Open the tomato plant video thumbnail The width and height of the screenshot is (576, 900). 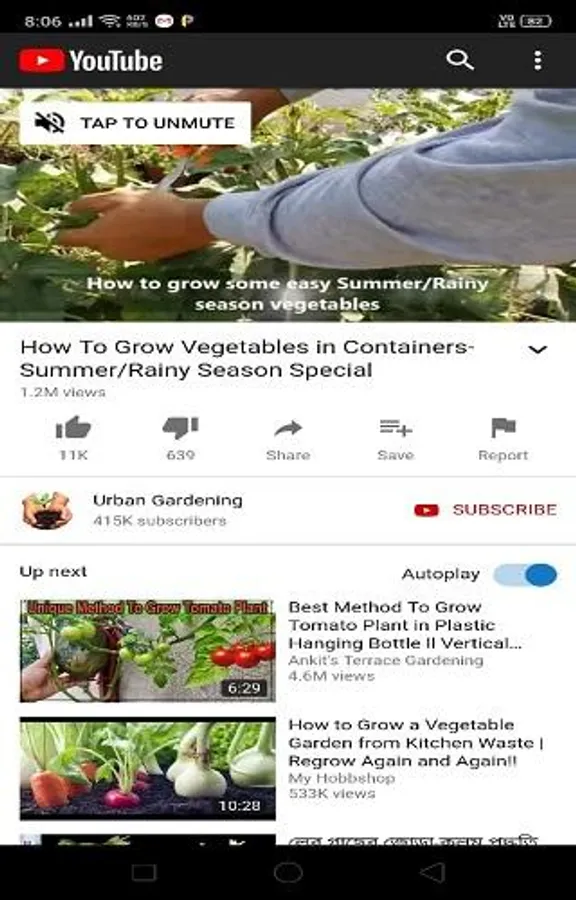click(x=147, y=651)
